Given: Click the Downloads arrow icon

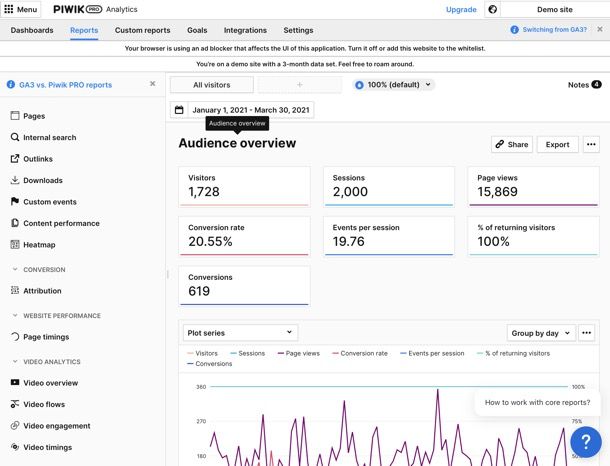Looking at the screenshot, I should pos(15,180).
